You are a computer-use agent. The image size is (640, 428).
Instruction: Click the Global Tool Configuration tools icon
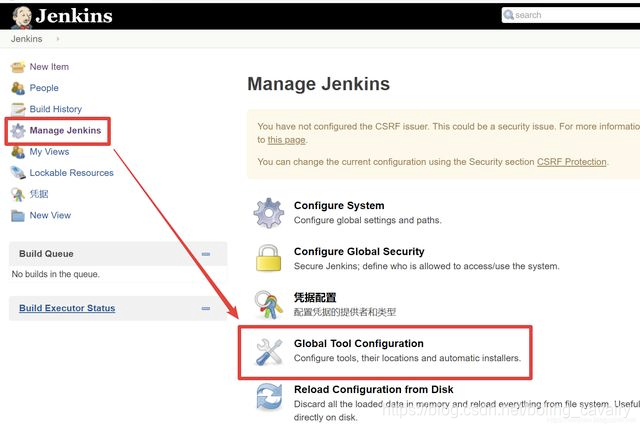coord(269,351)
